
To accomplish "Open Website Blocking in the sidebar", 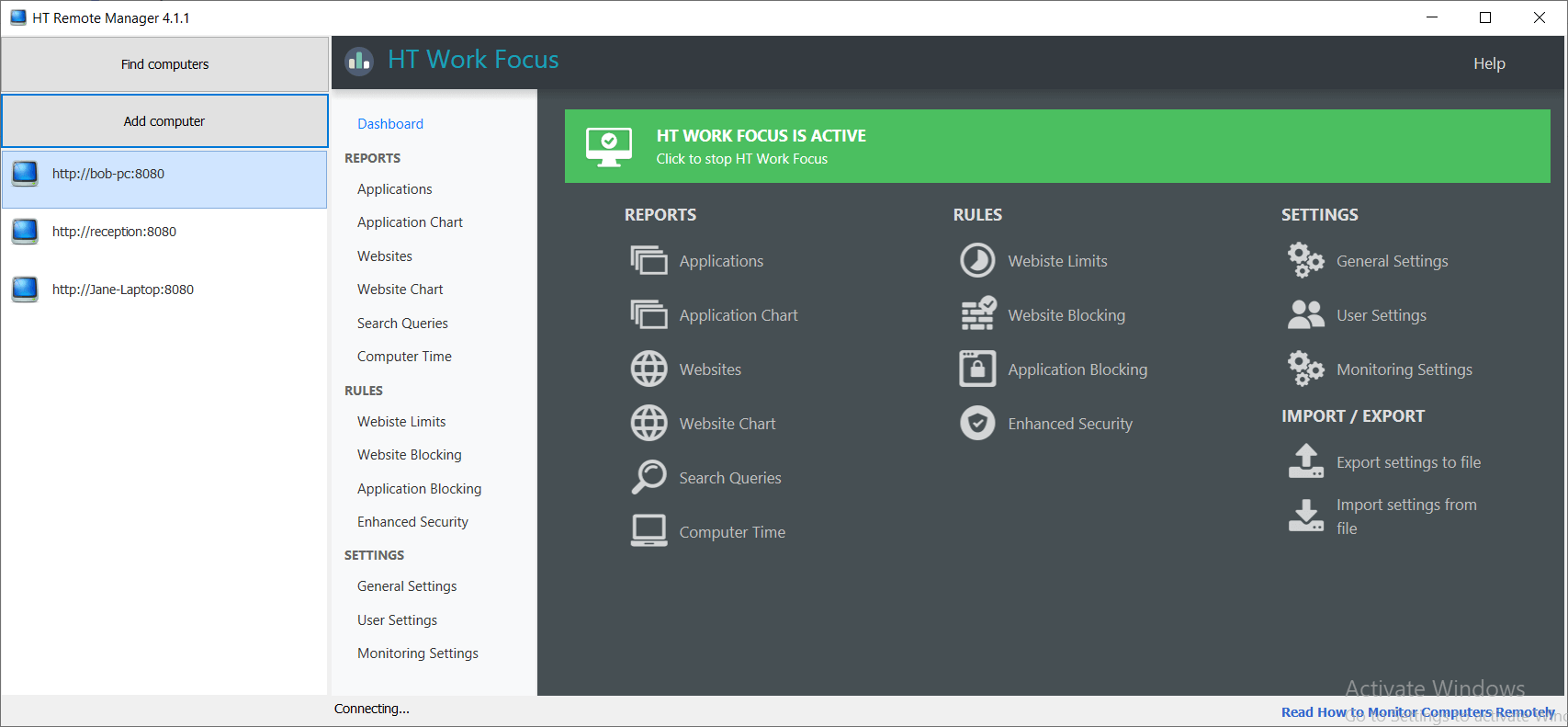I will 410,455.
